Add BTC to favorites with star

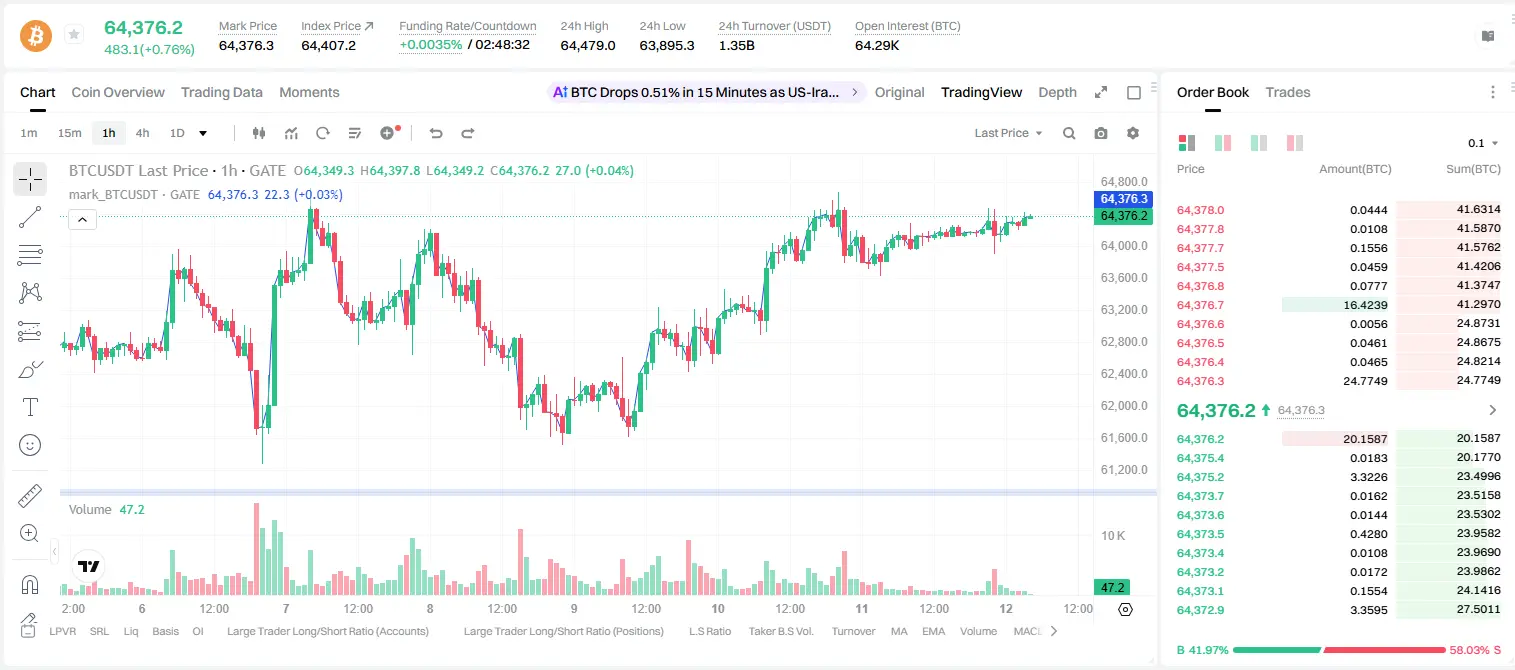tap(73, 35)
